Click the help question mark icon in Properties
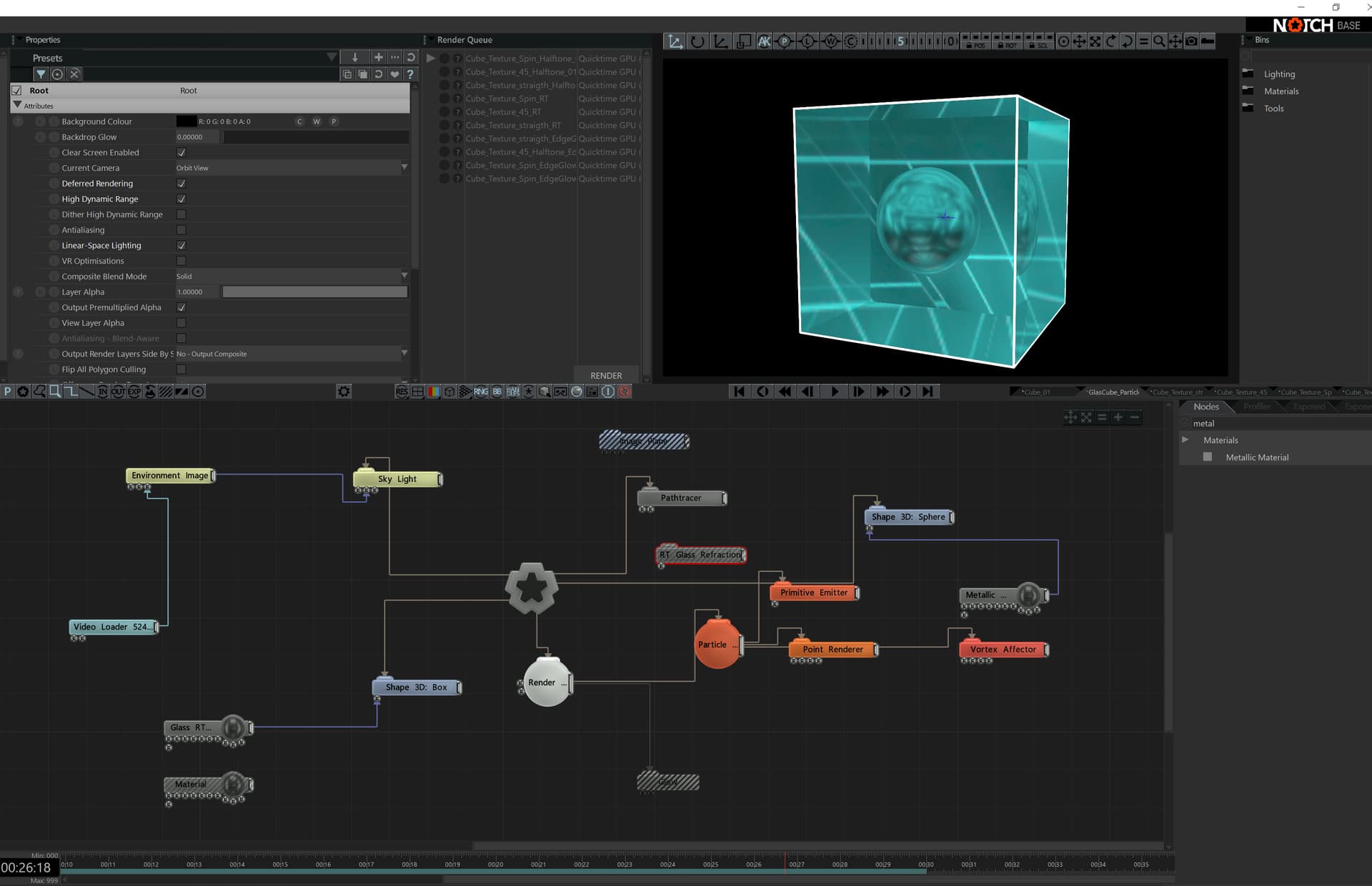 click(410, 74)
